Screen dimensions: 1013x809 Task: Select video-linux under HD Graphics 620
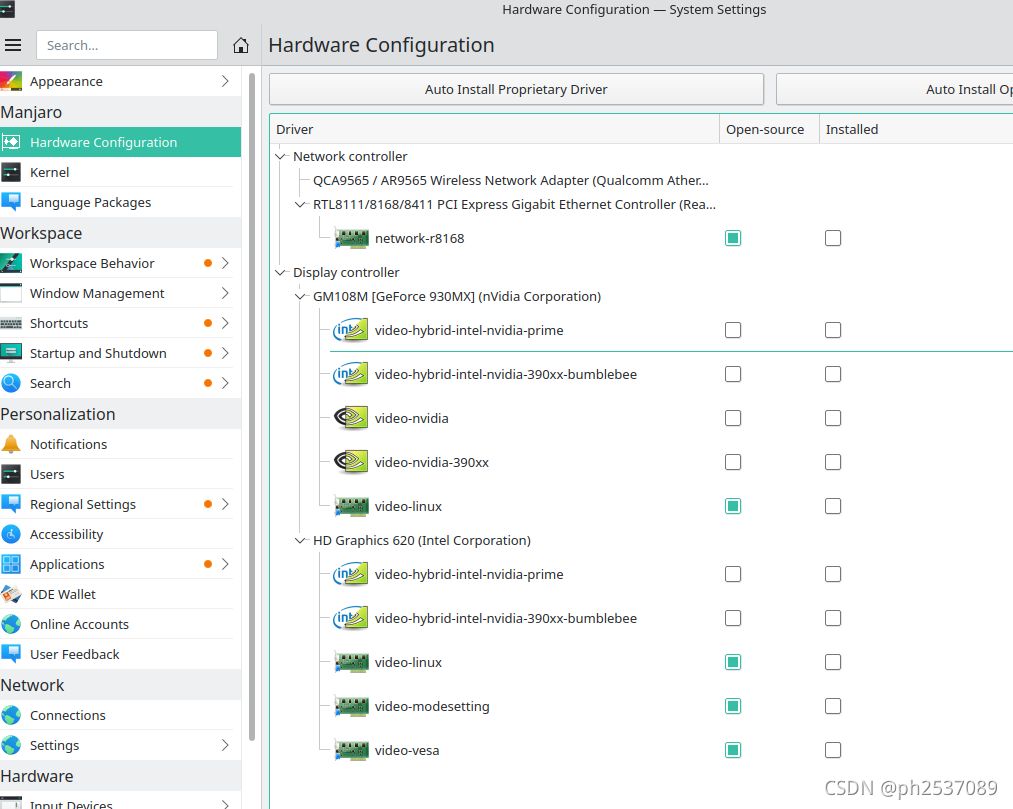coord(408,662)
